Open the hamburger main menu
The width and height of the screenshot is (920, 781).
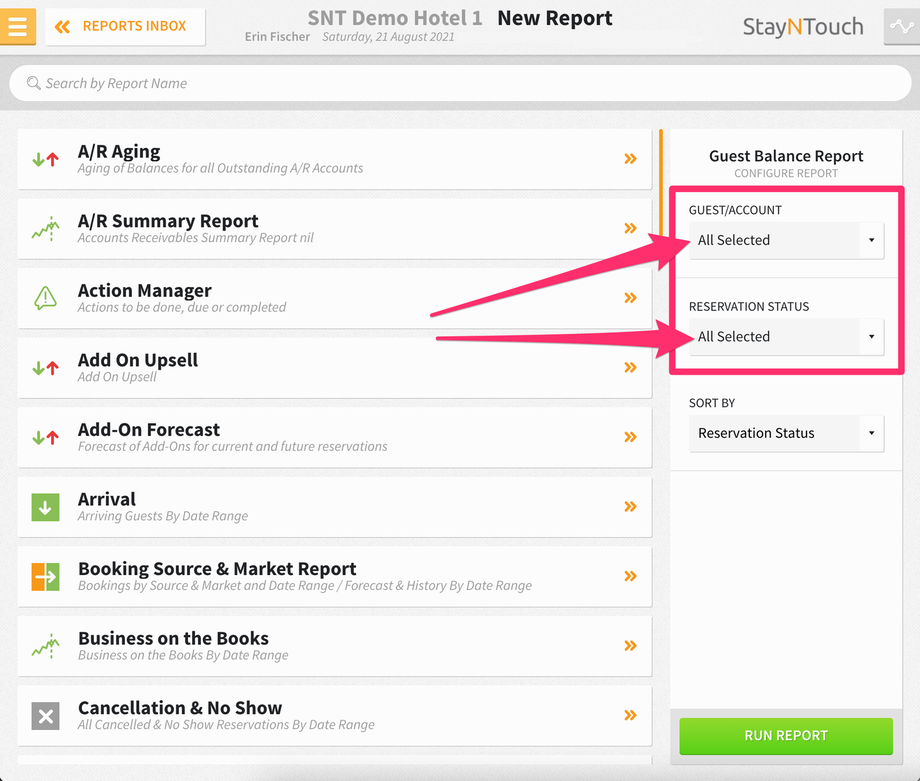pyautogui.click(x=18, y=26)
